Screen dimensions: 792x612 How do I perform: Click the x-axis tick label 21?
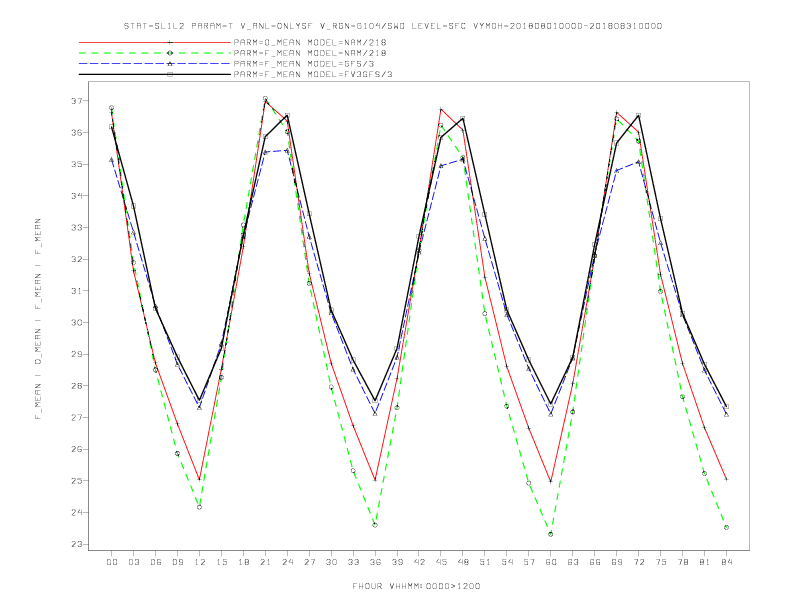coord(265,562)
